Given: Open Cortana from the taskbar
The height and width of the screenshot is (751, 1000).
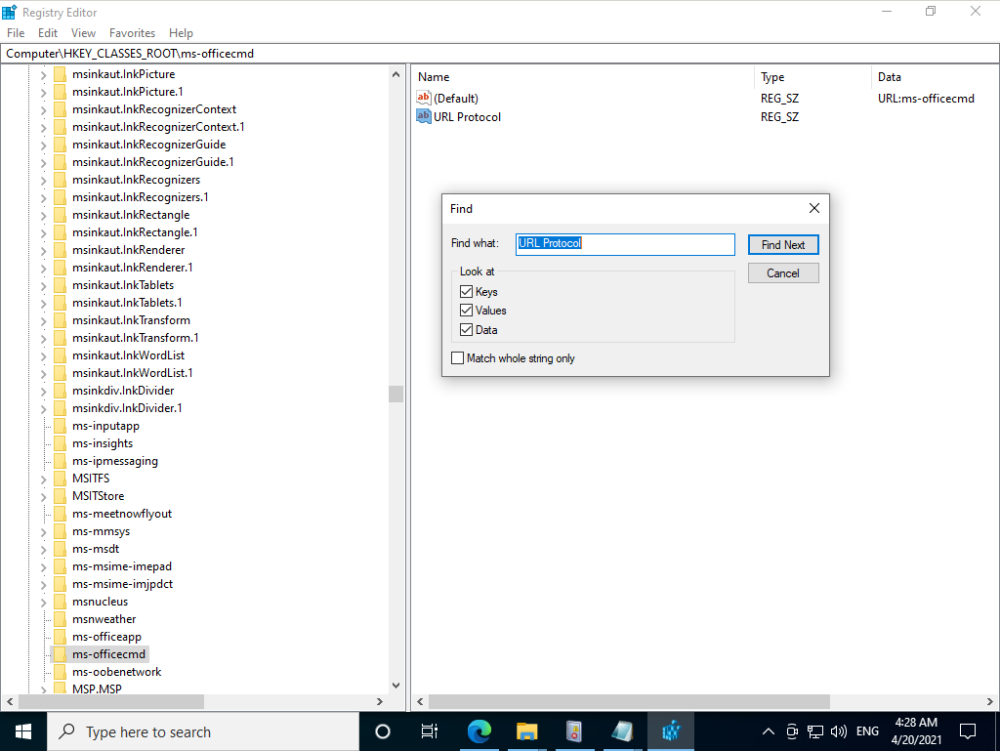Looking at the screenshot, I should point(383,732).
